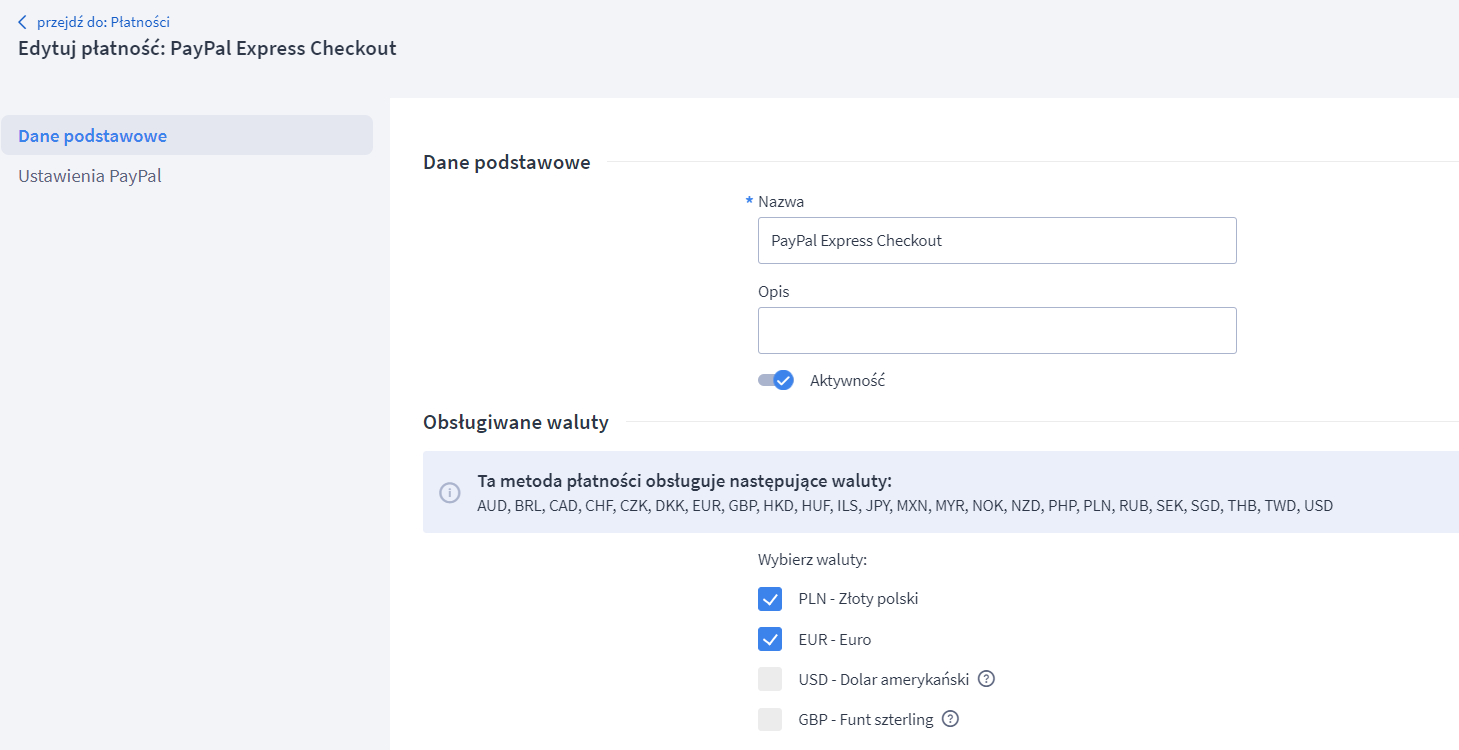This screenshot has height=750, width=1459.
Task: Uncheck the PLN - Złoty polski checkbox
Action: [x=770, y=599]
